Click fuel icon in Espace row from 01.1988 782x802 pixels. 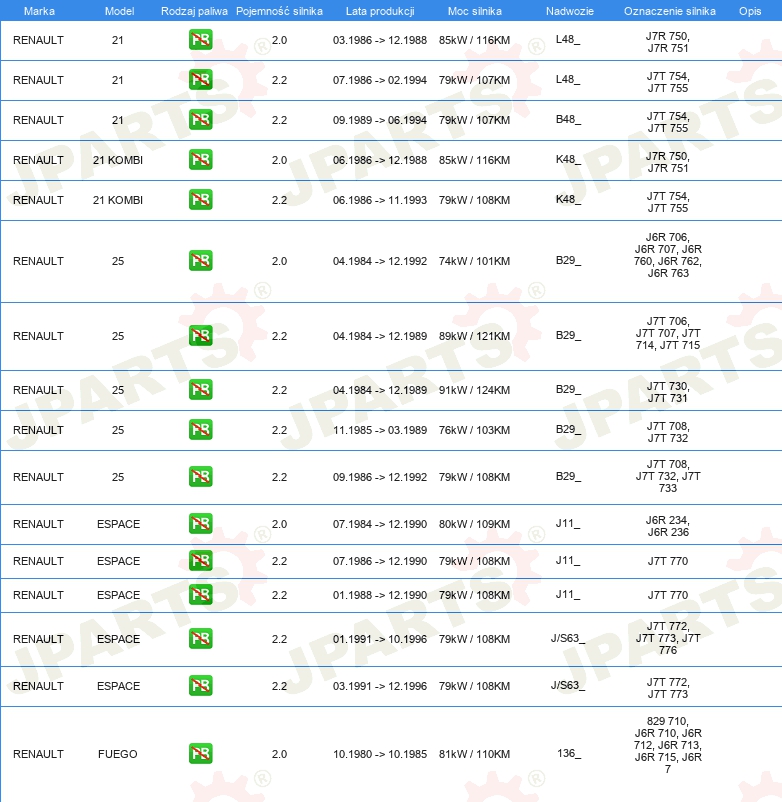200,594
